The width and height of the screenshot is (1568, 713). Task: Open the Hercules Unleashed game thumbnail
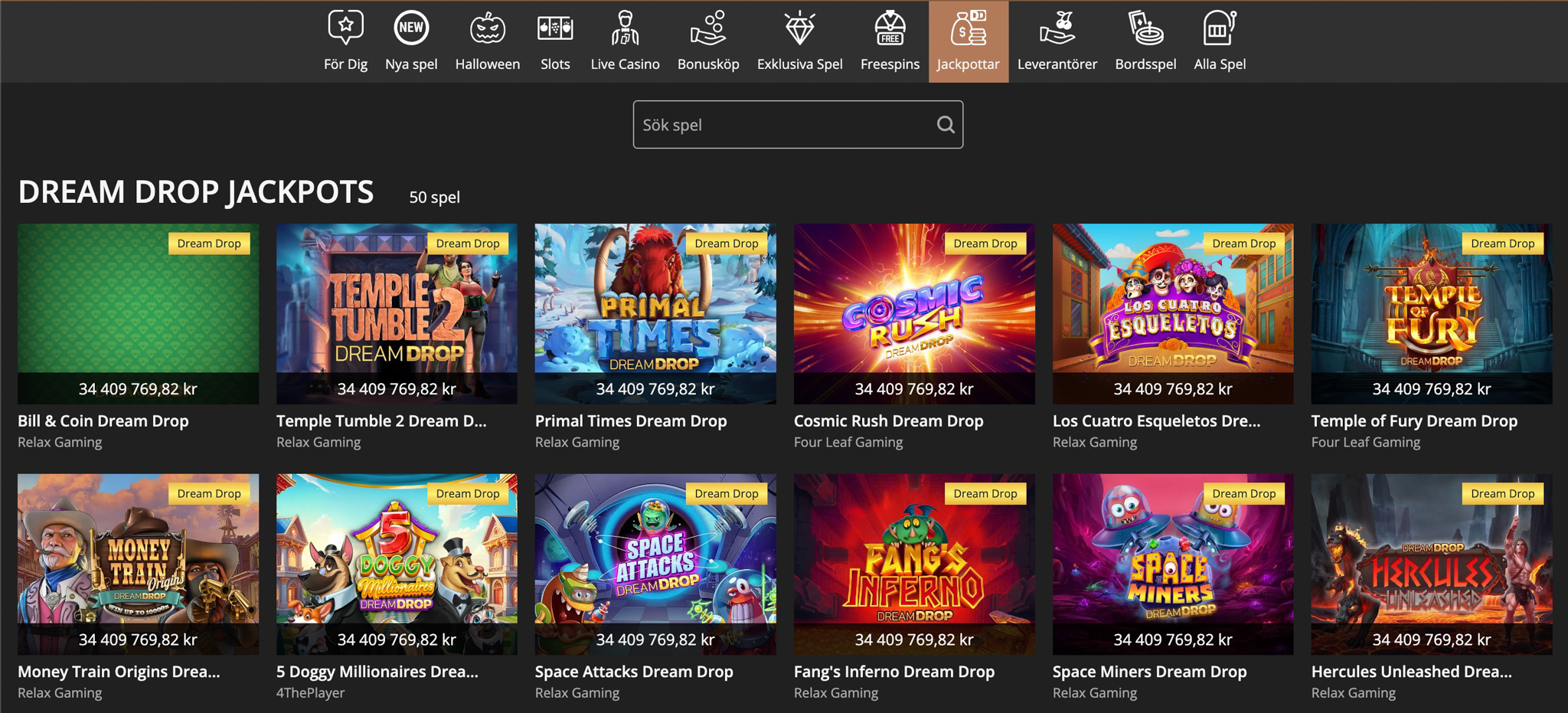[1432, 564]
